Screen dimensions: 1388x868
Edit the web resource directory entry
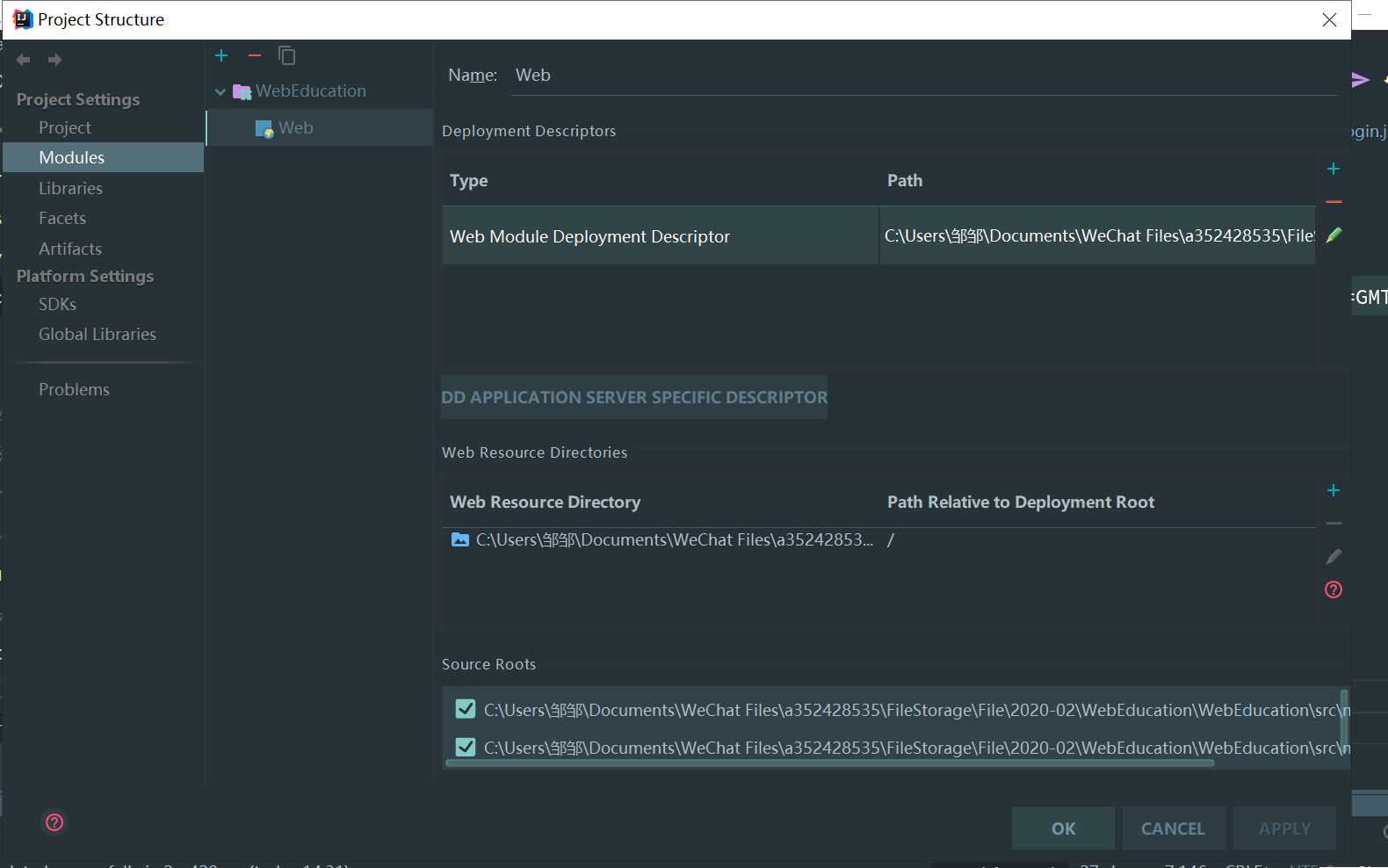[x=1334, y=557]
